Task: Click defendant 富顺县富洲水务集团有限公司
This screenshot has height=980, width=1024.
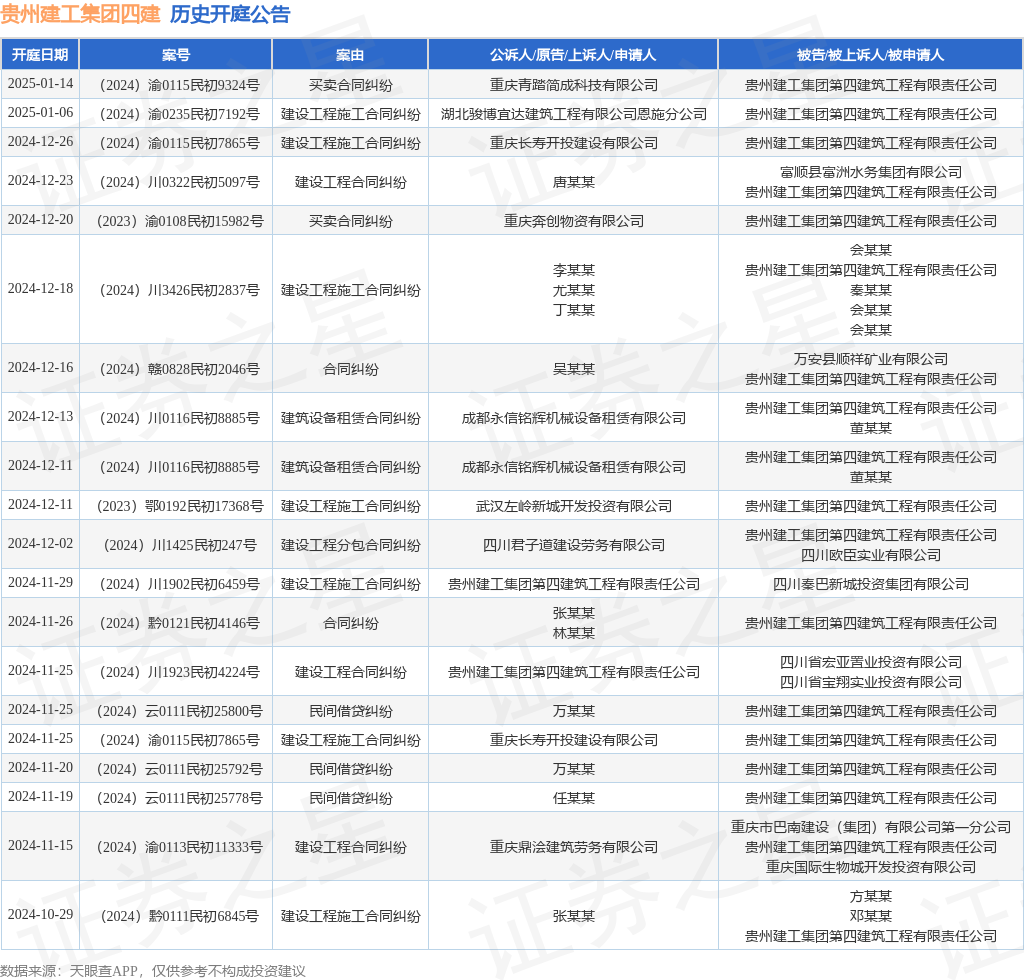Action: click(x=871, y=172)
